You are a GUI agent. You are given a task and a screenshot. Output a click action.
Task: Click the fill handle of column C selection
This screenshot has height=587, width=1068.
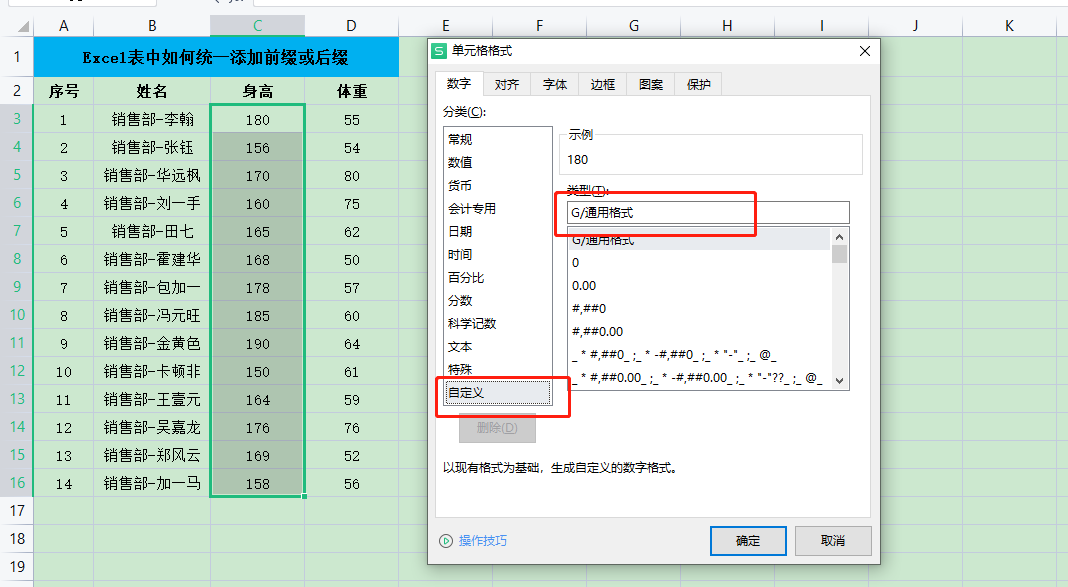(304, 496)
